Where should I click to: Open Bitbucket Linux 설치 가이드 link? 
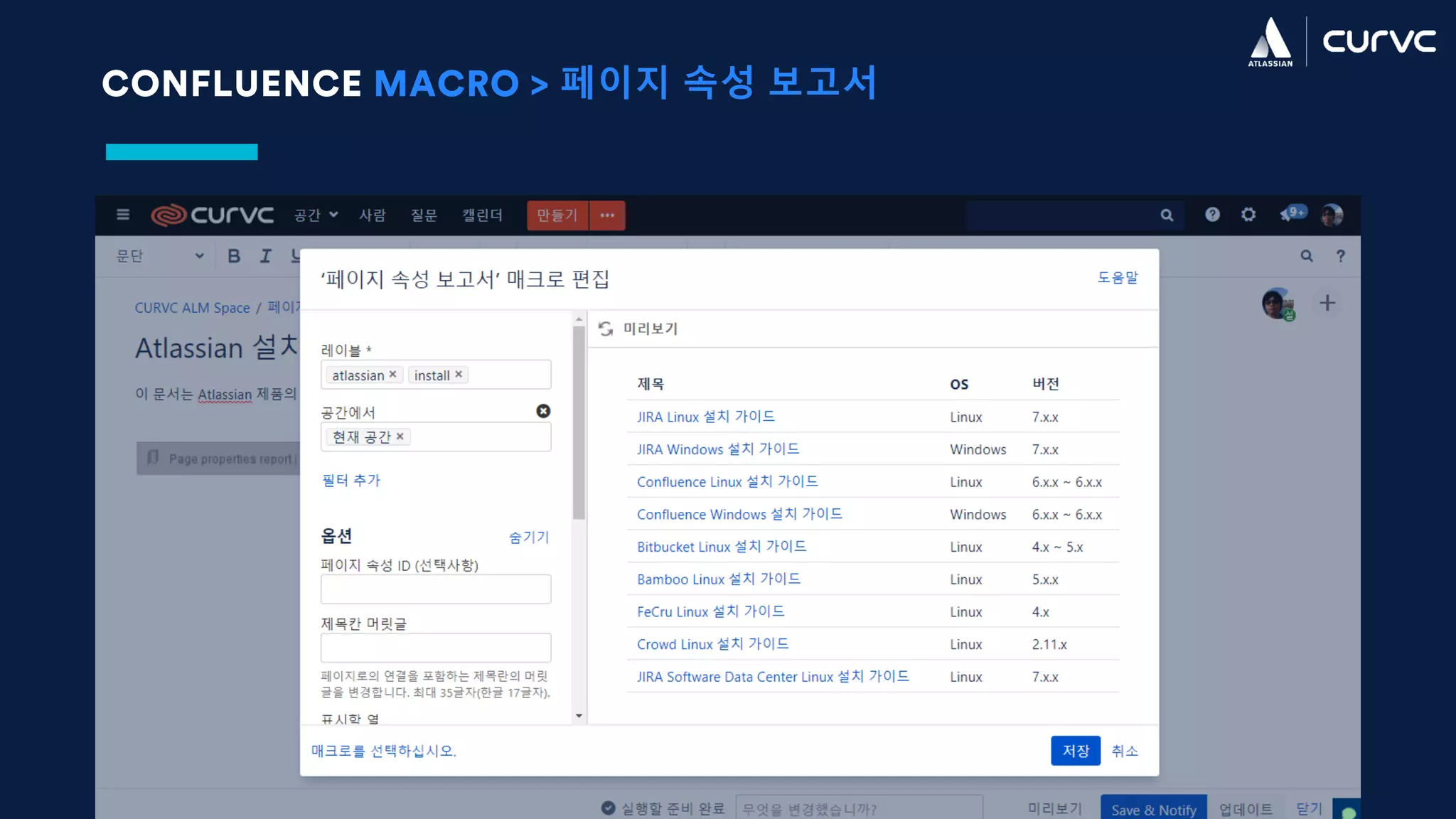point(722,547)
